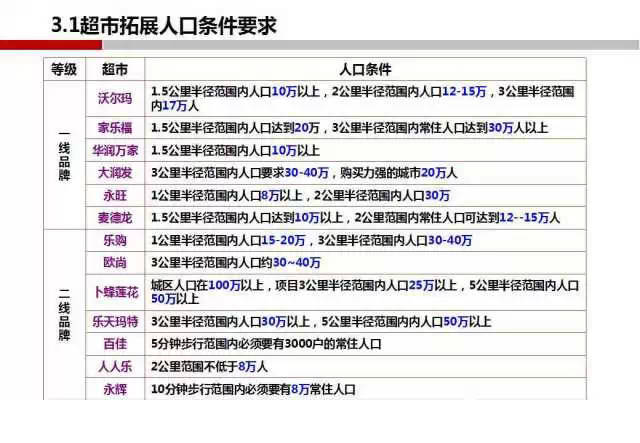
Task: Click 人人乐's condition 2公里范围不低于8万人
Action: (x=209, y=366)
